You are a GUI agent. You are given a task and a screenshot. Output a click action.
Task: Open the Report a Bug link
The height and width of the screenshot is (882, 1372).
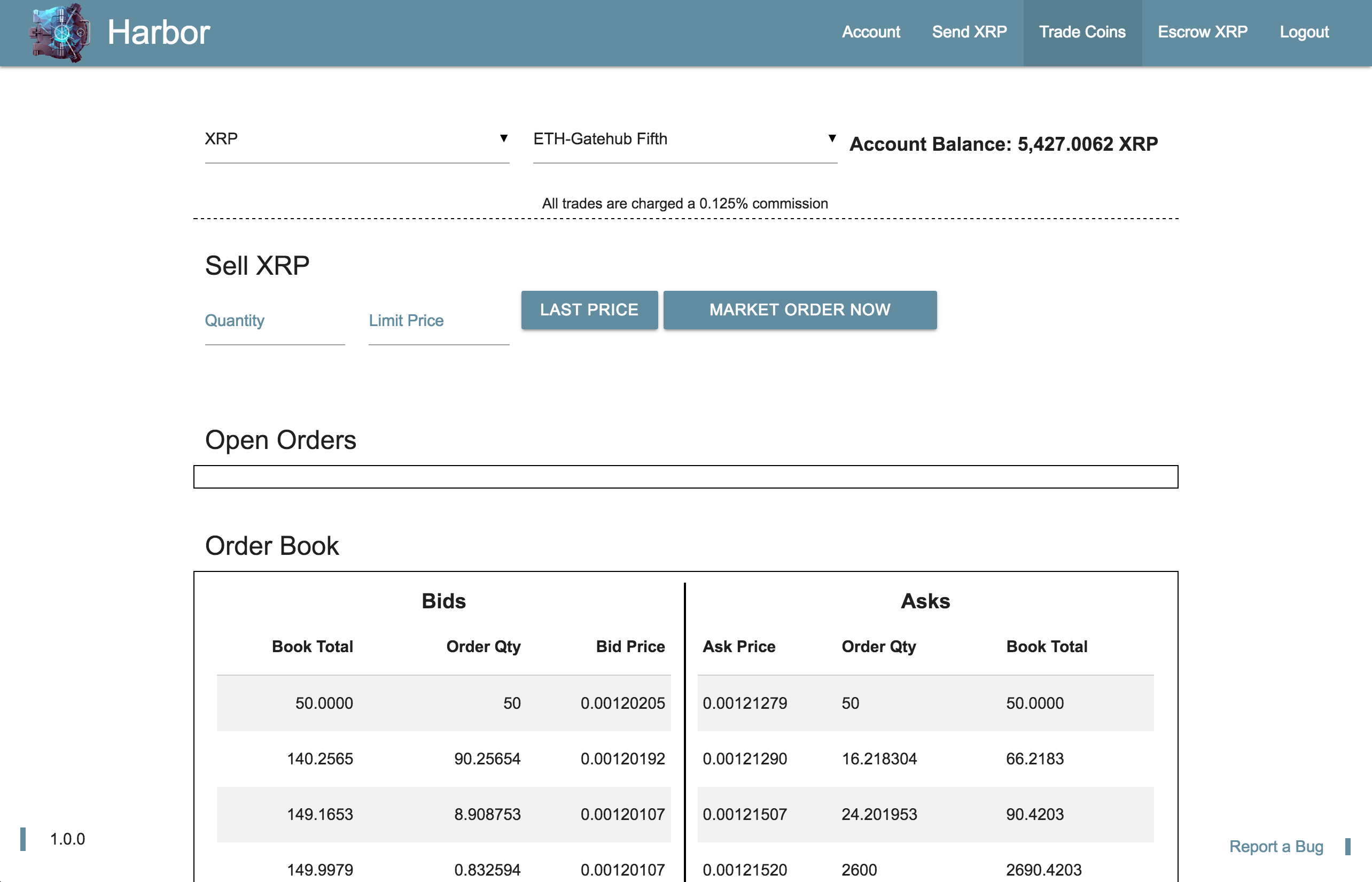(x=1276, y=846)
